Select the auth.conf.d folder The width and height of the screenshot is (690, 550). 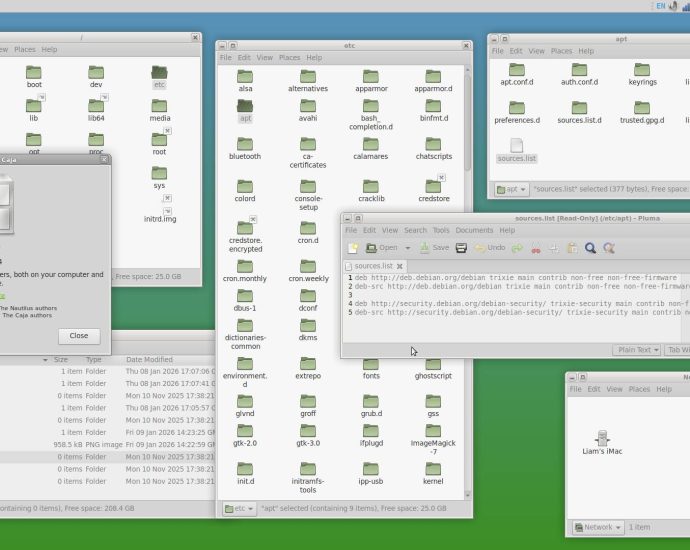[x=579, y=74]
